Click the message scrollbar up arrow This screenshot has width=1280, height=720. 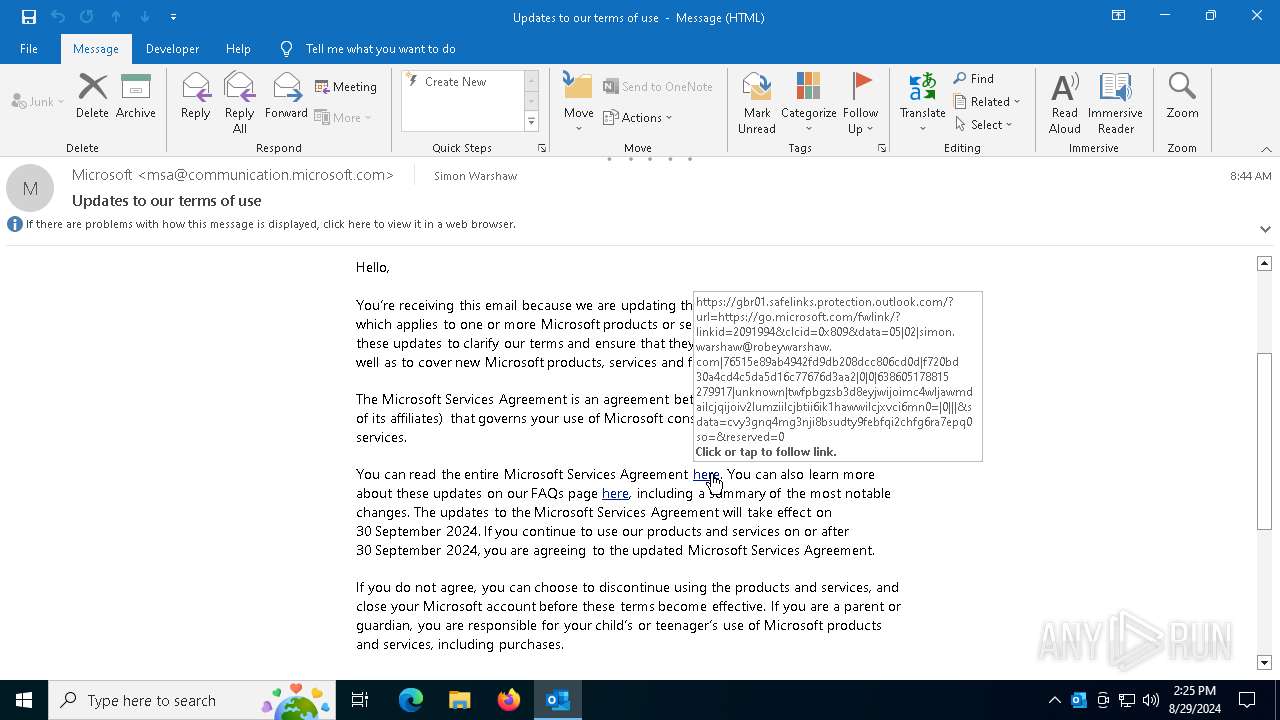click(x=1264, y=263)
